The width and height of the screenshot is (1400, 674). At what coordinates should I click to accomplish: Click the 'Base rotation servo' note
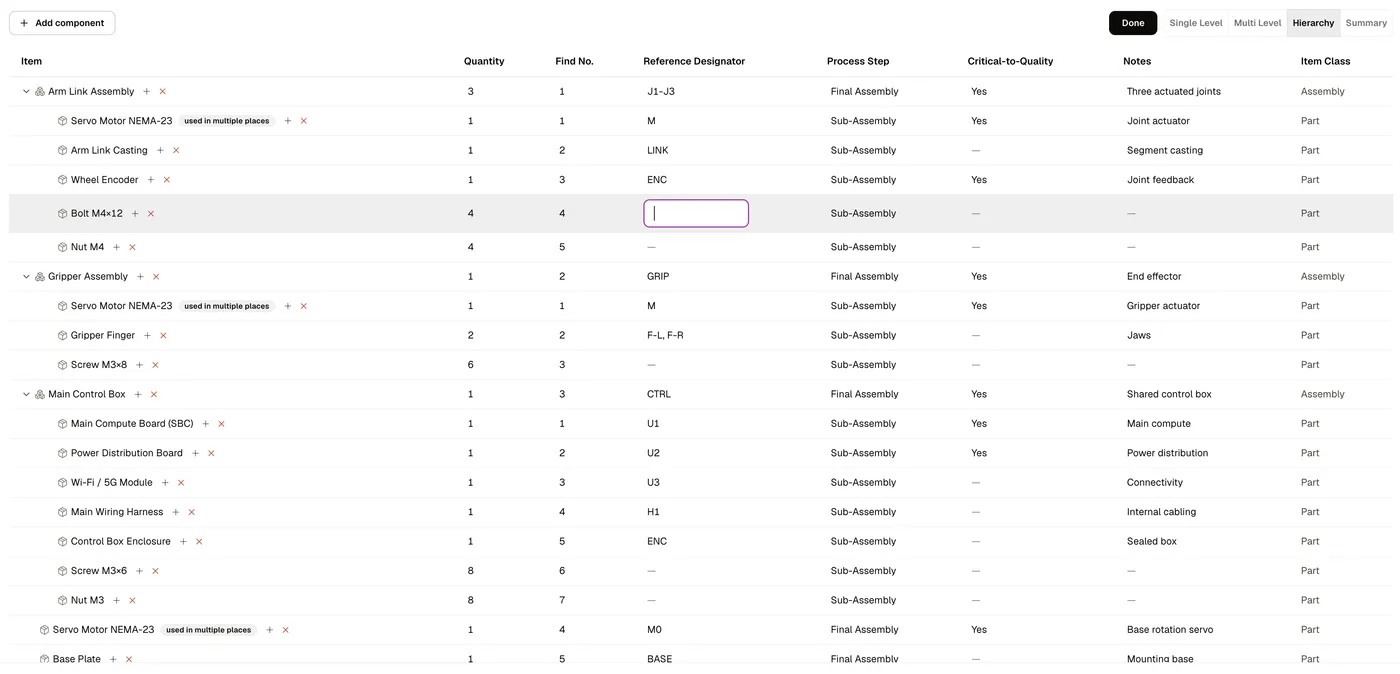tap(1170, 630)
